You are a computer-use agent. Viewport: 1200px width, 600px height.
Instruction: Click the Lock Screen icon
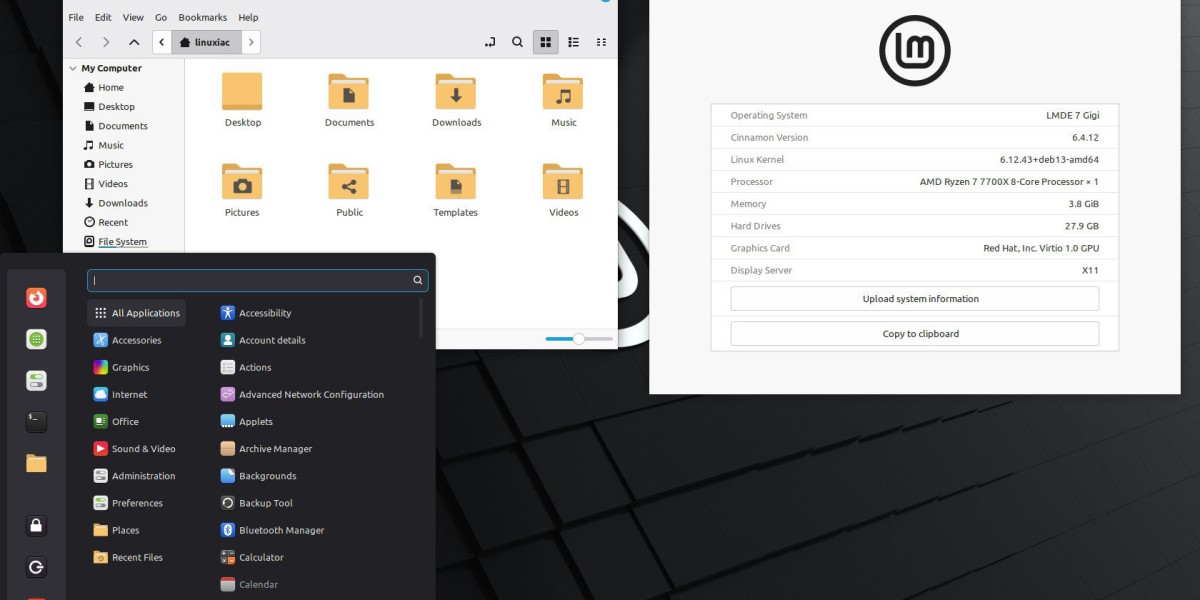coord(36,526)
